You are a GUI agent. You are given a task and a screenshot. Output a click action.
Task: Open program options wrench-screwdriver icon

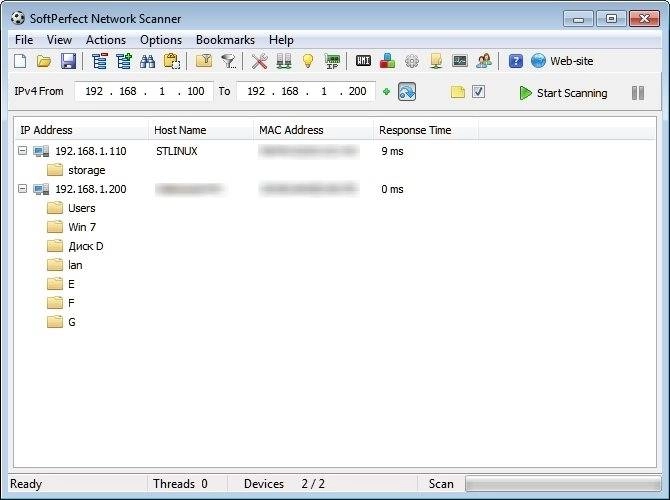pyautogui.click(x=259, y=61)
